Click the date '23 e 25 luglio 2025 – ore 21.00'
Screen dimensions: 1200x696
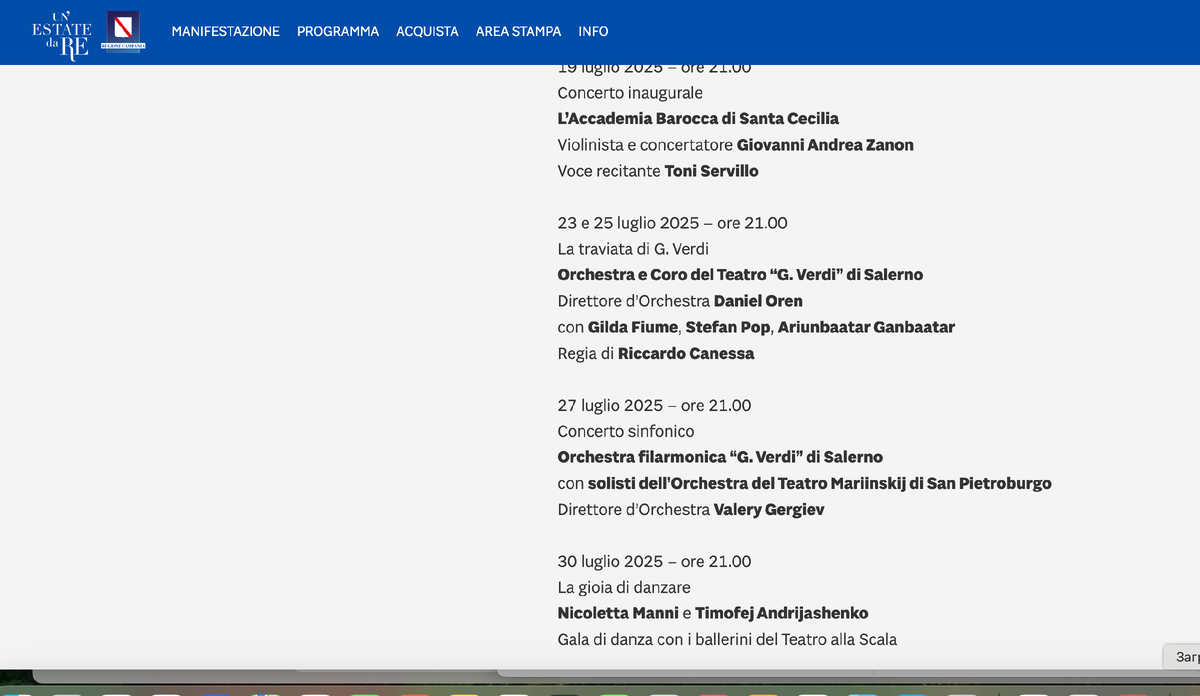[x=672, y=223]
